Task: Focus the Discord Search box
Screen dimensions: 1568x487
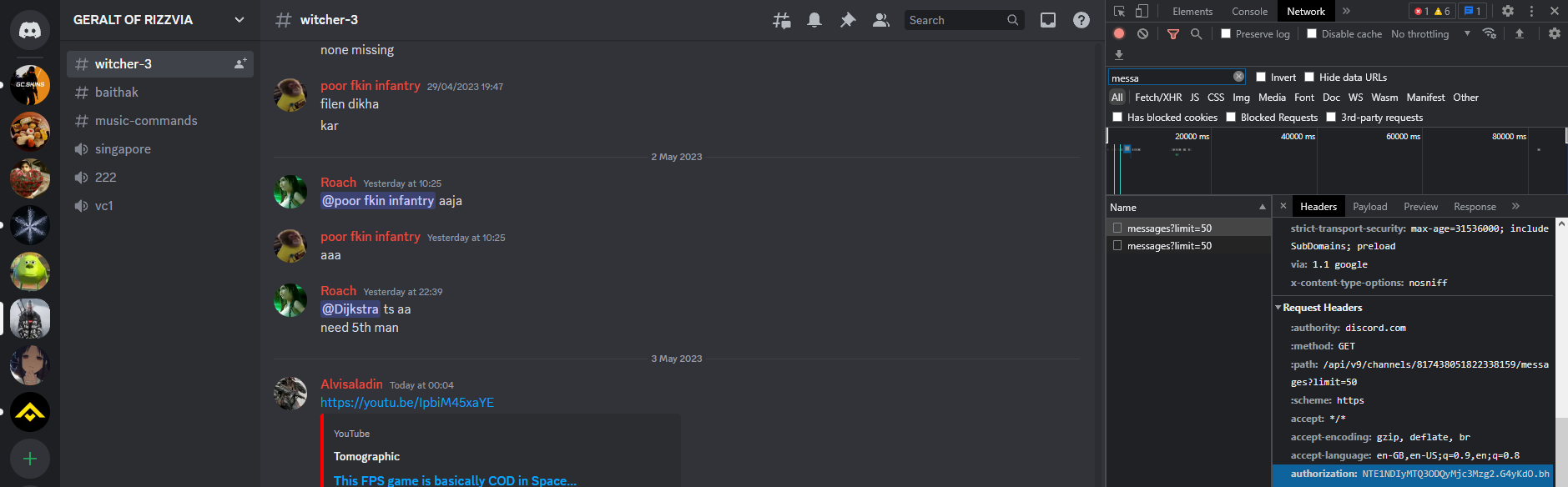Action: [x=964, y=20]
